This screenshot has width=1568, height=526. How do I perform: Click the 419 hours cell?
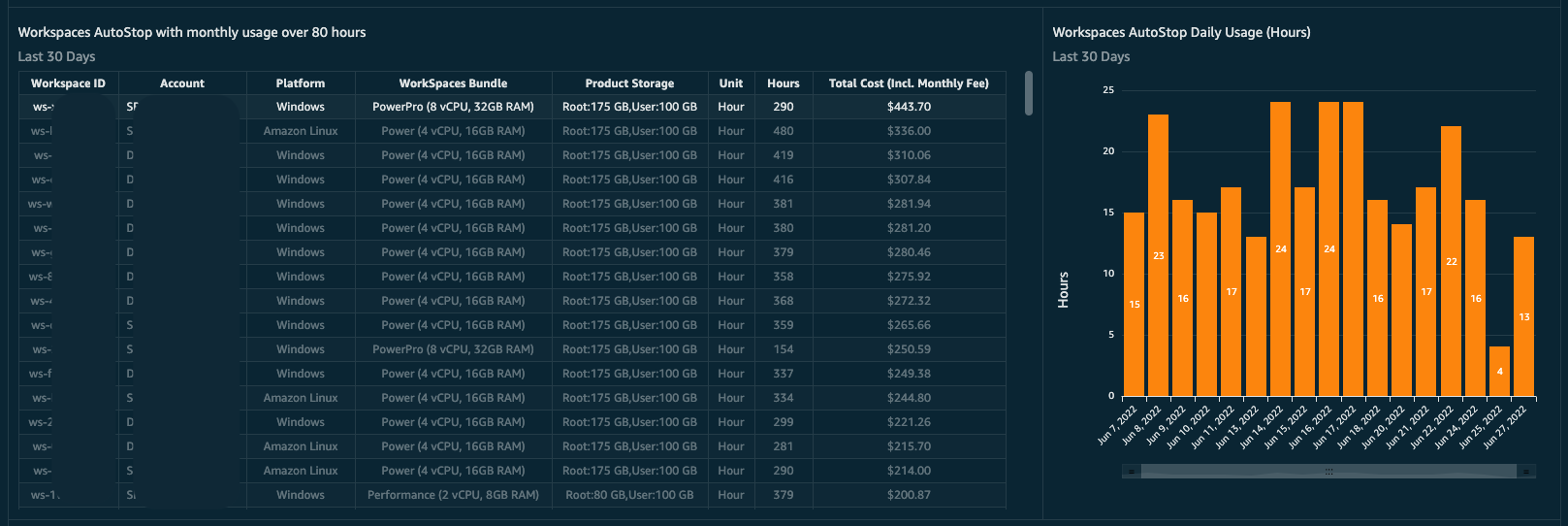(x=784, y=155)
